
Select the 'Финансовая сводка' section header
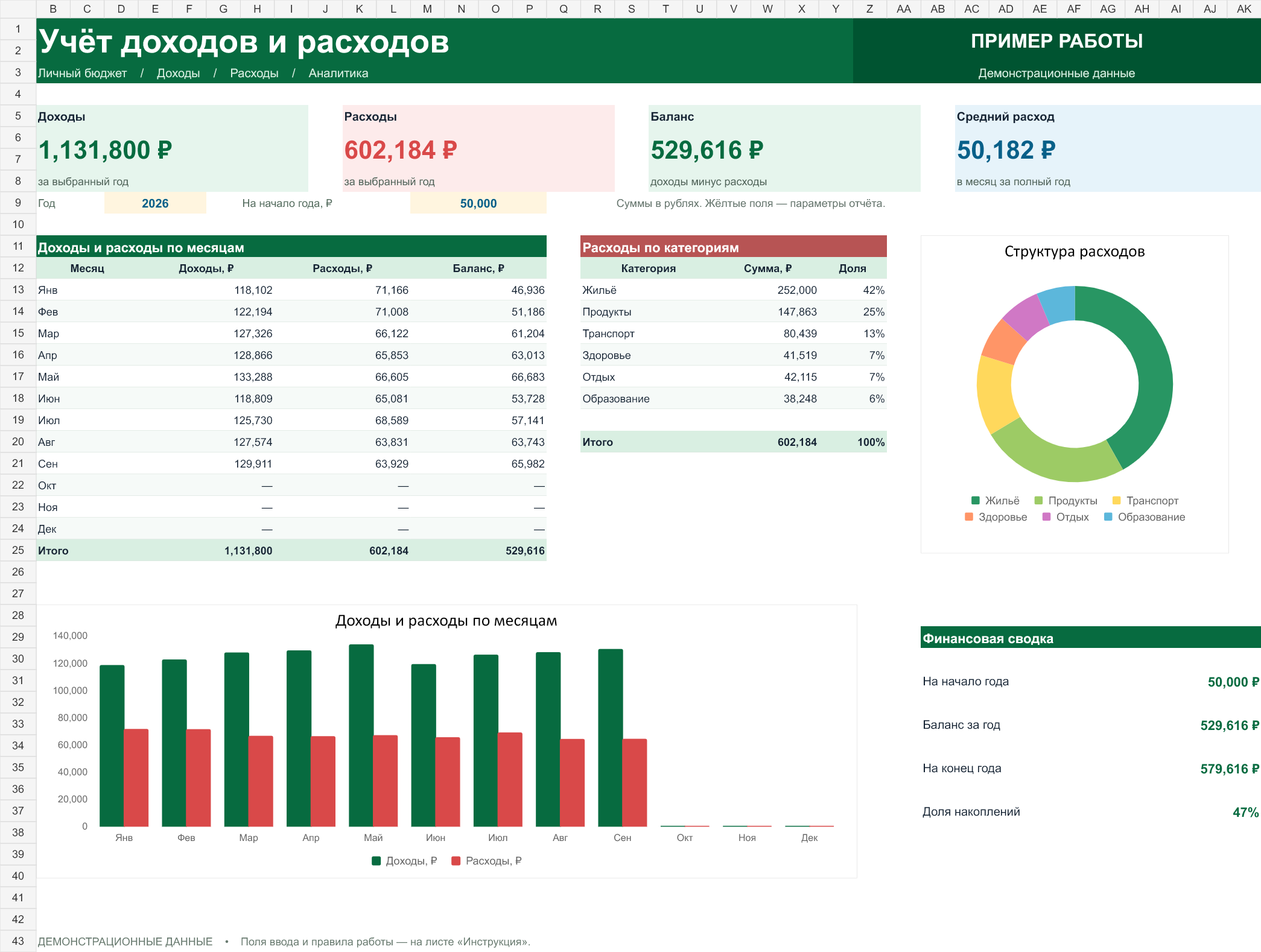click(1090, 638)
